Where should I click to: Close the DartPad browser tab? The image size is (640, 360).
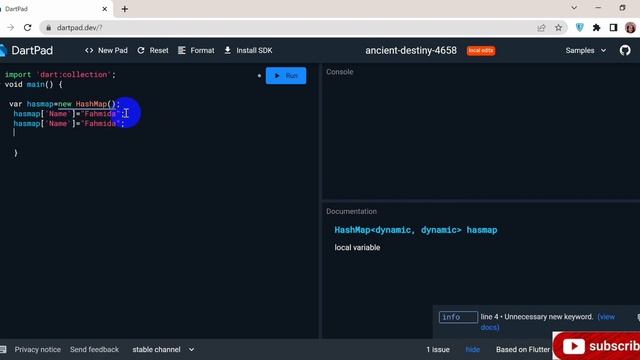click(104, 9)
